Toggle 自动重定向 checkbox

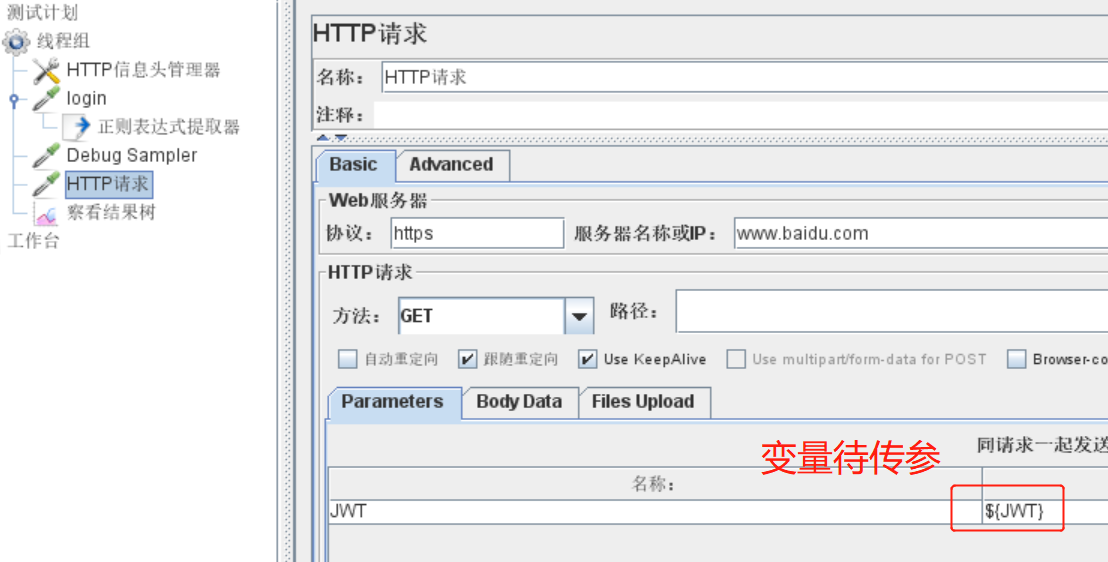347,359
